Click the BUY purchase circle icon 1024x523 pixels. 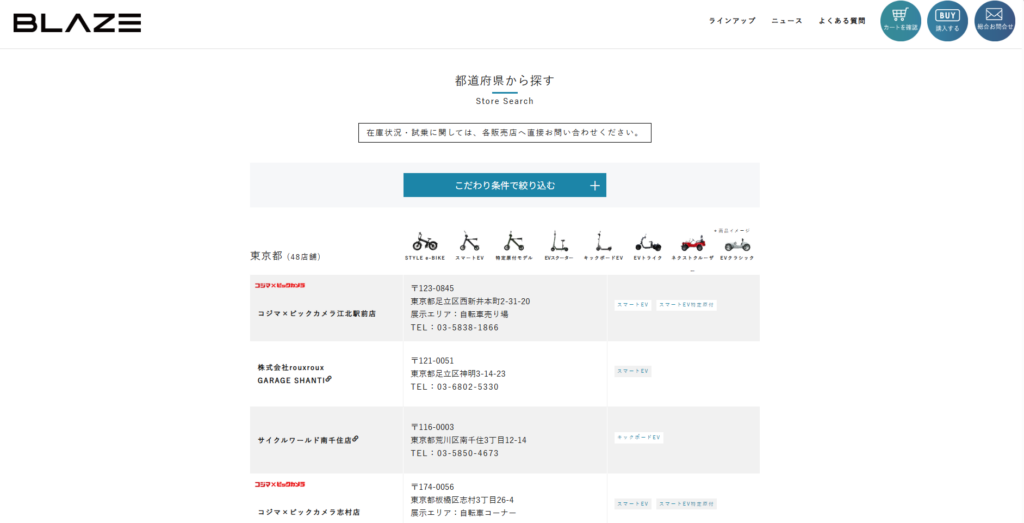(x=948, y=21)
